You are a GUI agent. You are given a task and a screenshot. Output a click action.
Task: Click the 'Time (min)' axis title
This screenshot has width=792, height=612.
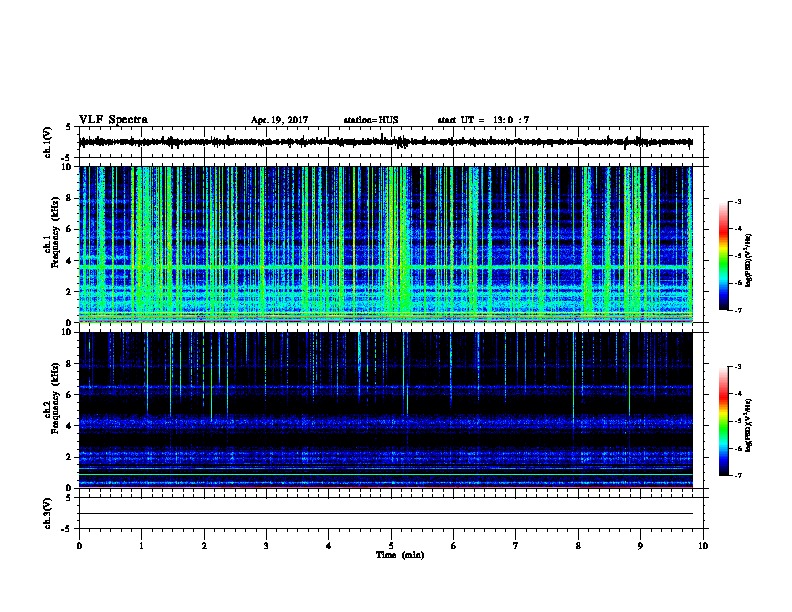pyautogui.click(x=400, y=555)
